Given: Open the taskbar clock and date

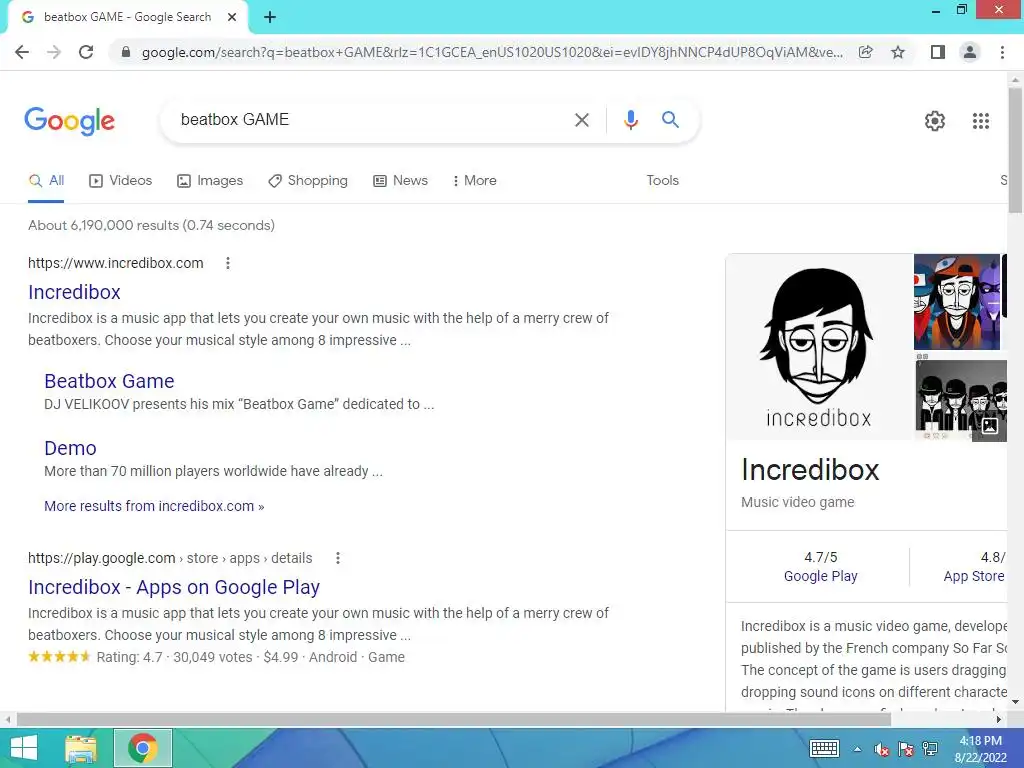Looking at the screenshot, I should click(x=980, y=749).
